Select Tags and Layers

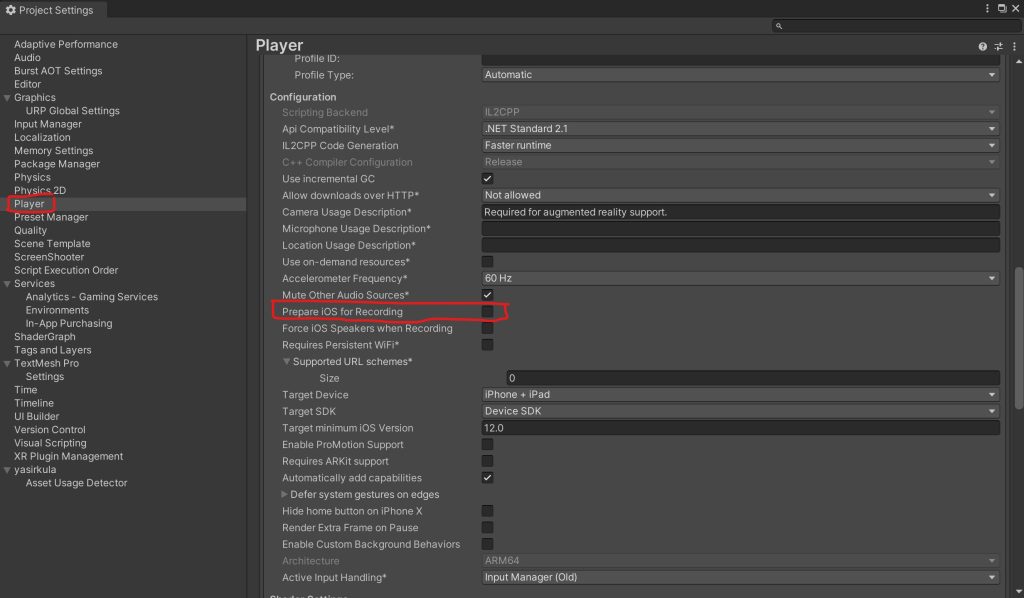click(53, 350)
